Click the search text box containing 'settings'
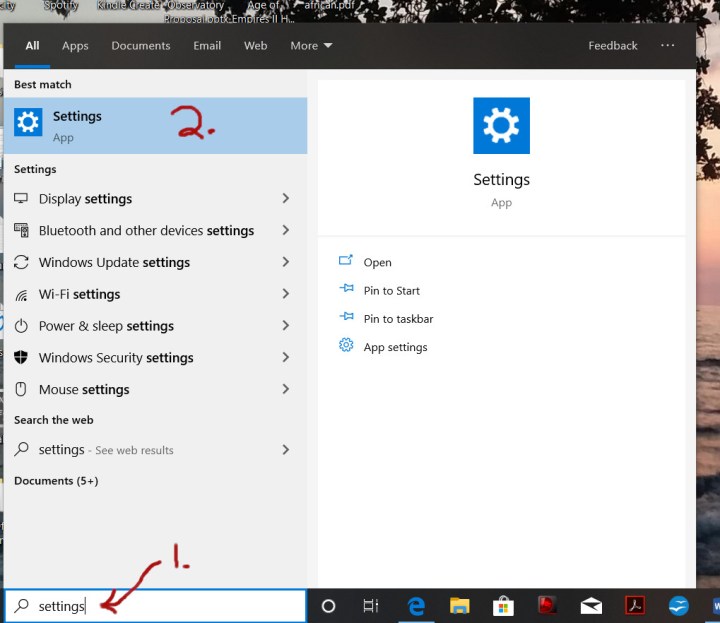720x623 pixels. 160,606
